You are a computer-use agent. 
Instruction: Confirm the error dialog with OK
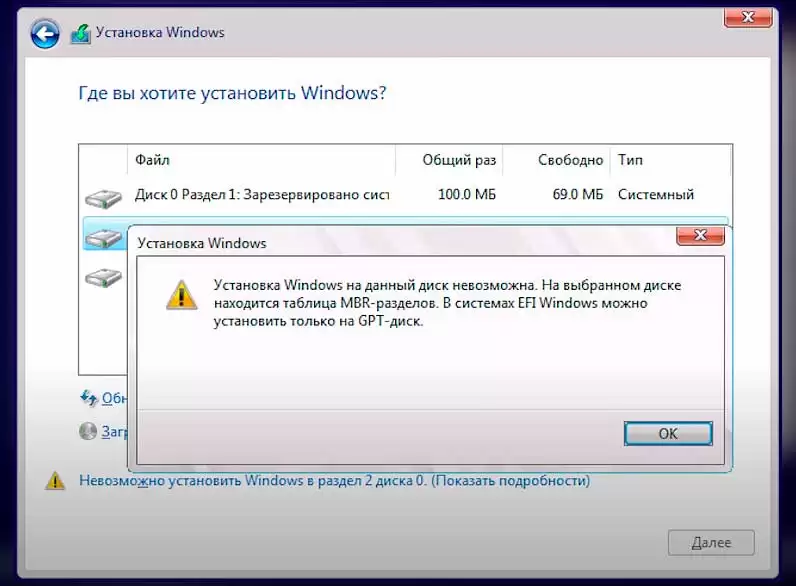(x=668, y=434)
